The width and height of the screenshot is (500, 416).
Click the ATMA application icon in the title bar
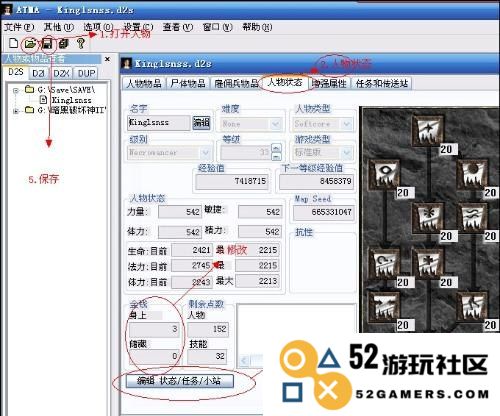tap(7, 9)
